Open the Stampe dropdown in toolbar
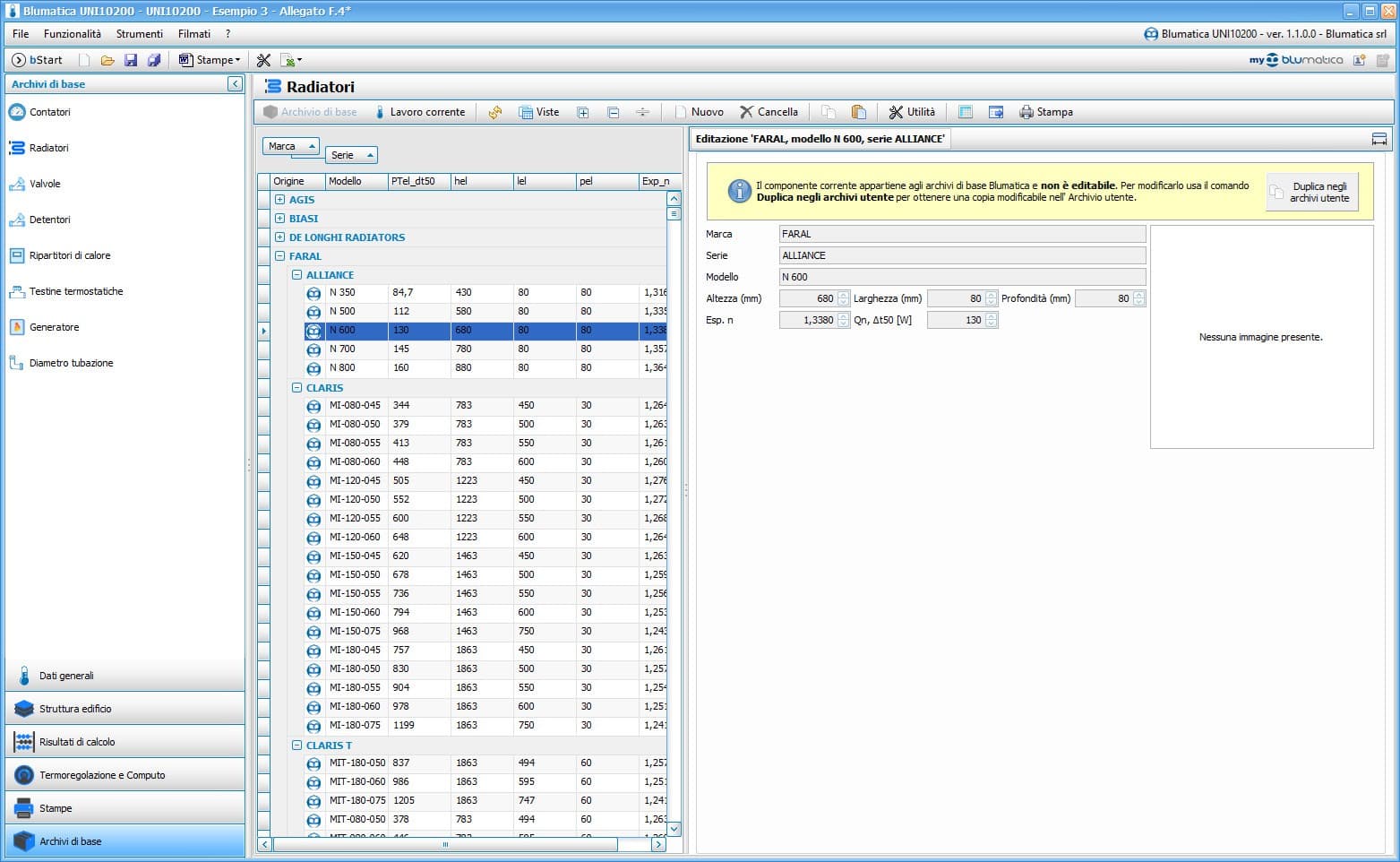Viewport: 1400px width, 862px height. [210, 60]
